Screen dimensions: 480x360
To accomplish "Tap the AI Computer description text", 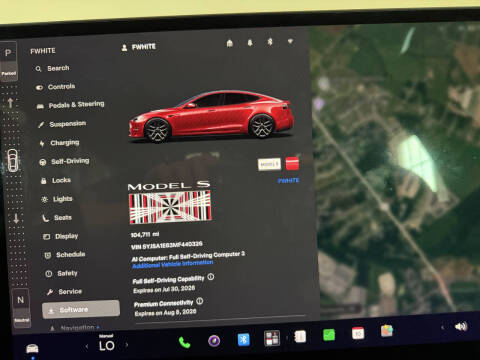I will tap(188, 256).
